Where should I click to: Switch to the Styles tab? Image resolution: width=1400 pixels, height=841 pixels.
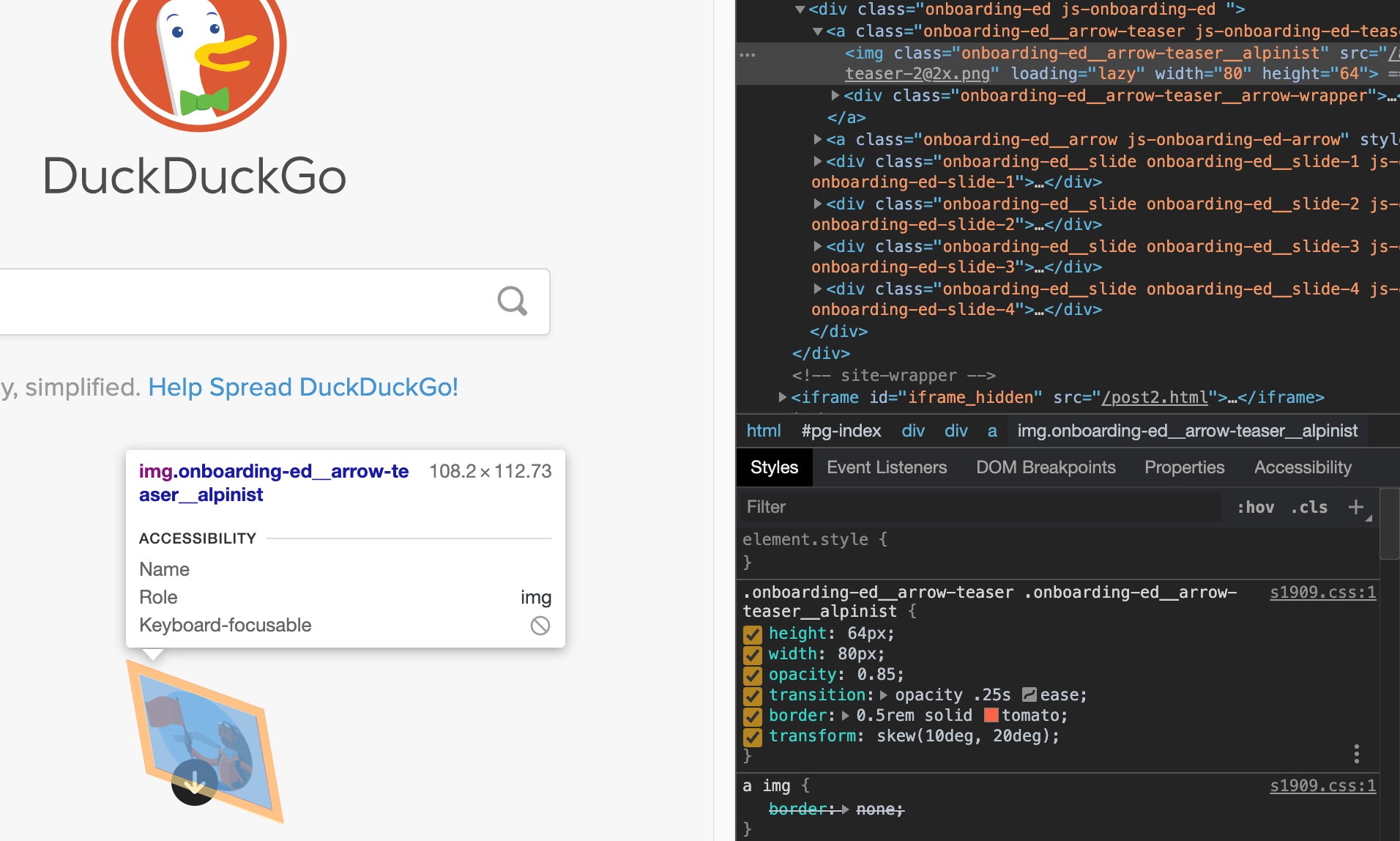point(774,467)
